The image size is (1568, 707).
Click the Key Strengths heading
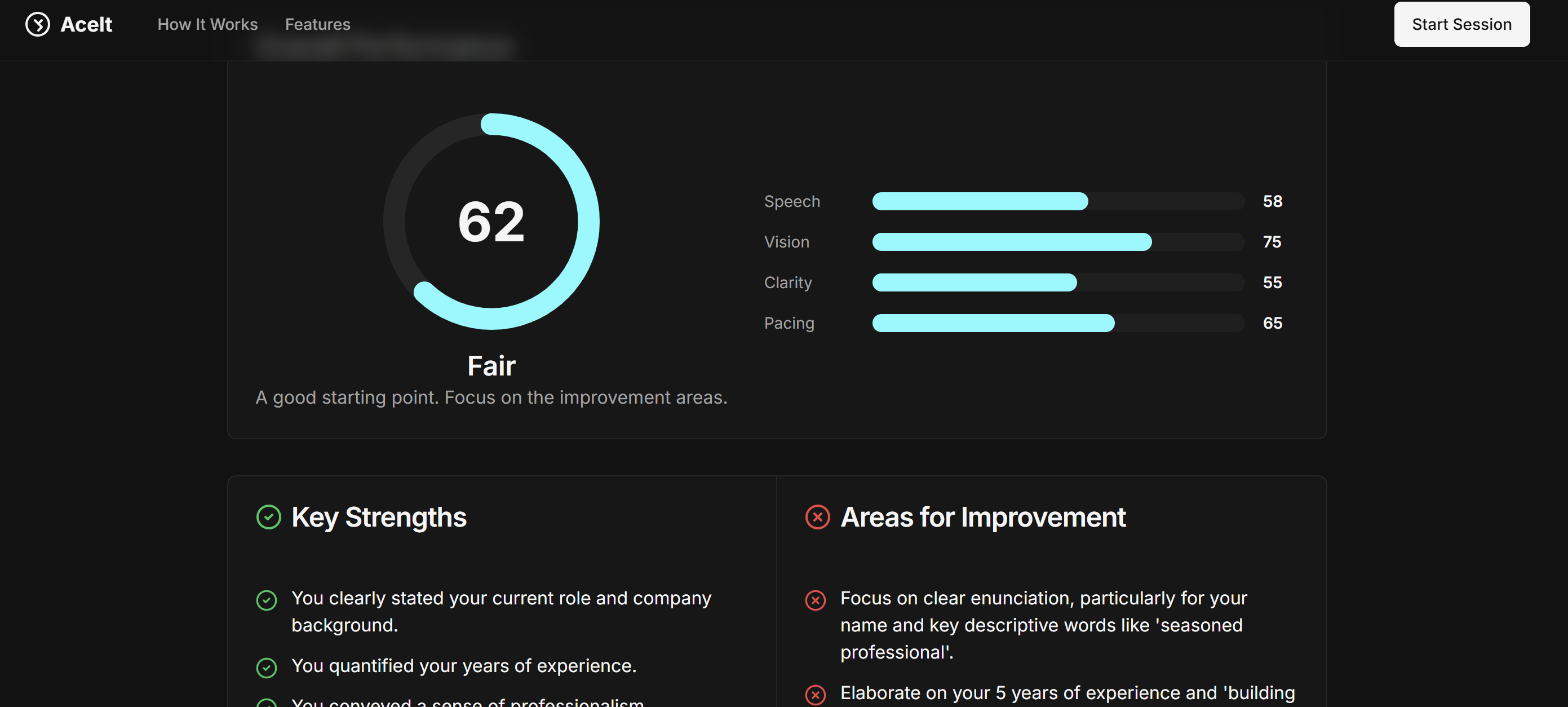coord(379,517)
